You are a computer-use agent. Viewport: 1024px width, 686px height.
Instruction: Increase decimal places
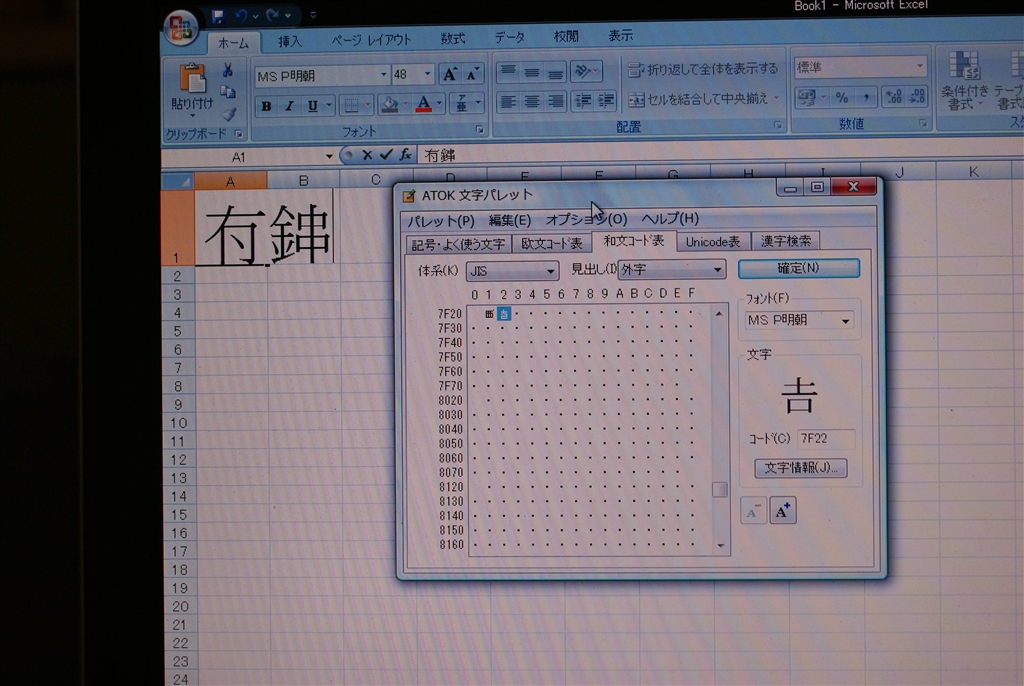893,97
